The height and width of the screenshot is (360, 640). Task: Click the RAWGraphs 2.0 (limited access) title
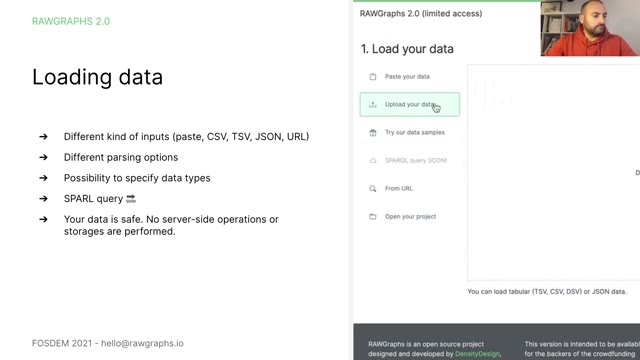(x=421, y=13)
